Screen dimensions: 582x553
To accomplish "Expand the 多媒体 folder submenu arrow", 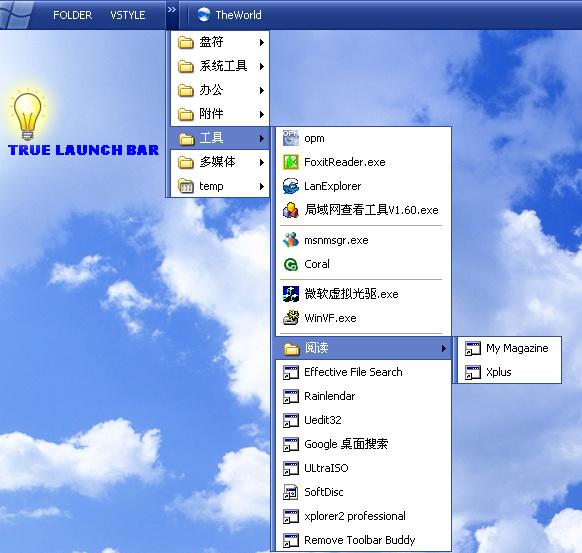I will pos(262,162).
